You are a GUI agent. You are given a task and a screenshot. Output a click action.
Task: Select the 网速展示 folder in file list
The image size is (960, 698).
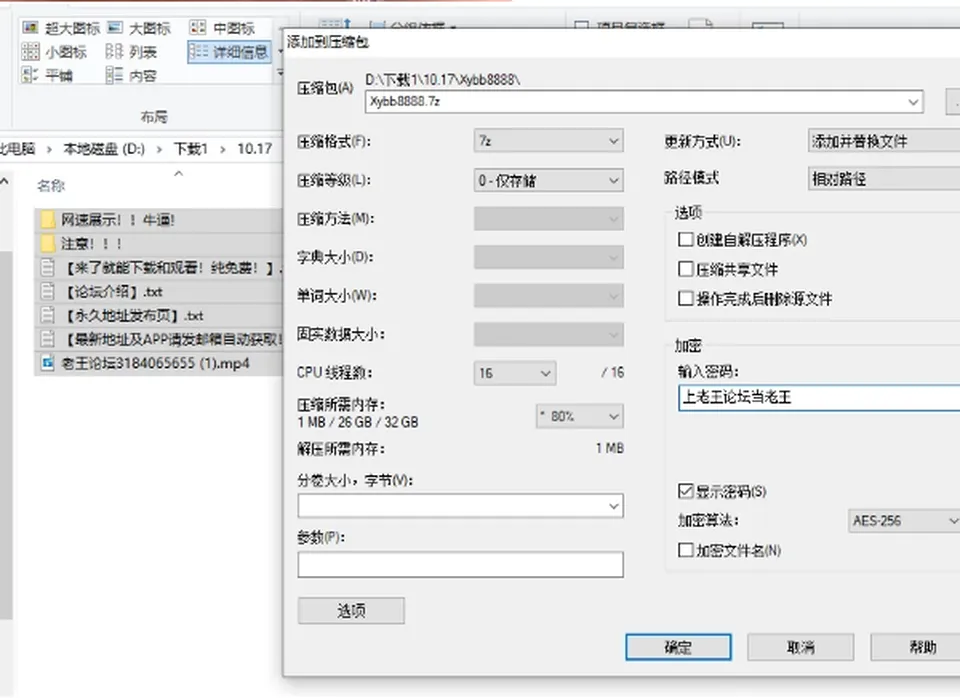click(159, 220)
